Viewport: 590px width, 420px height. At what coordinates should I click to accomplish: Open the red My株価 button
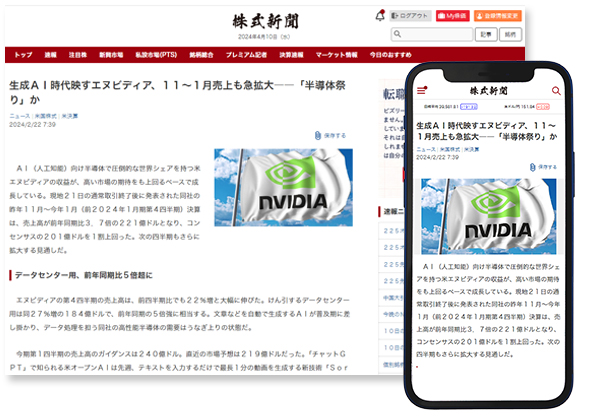pos(452,16)
